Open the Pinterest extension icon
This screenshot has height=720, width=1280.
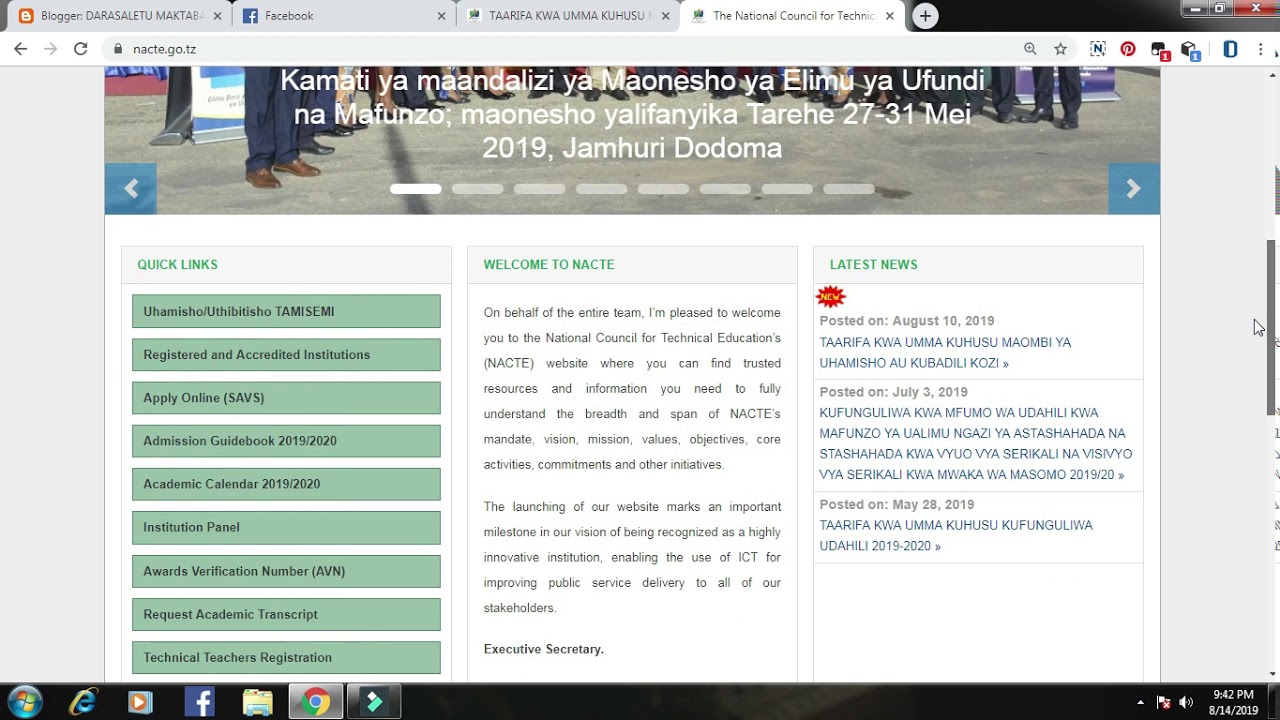click(x=1128, y=48)
